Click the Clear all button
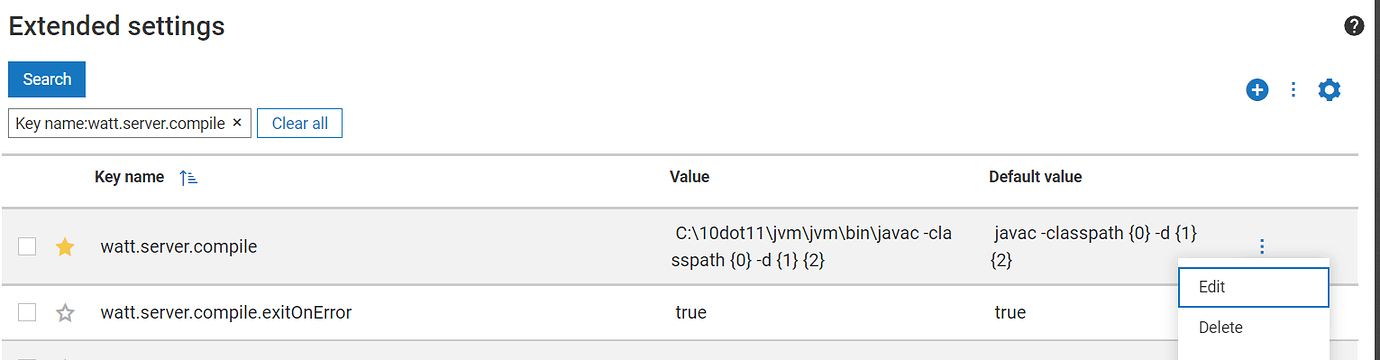Viewport: 1380px width, 360px height. pos(300,123)
